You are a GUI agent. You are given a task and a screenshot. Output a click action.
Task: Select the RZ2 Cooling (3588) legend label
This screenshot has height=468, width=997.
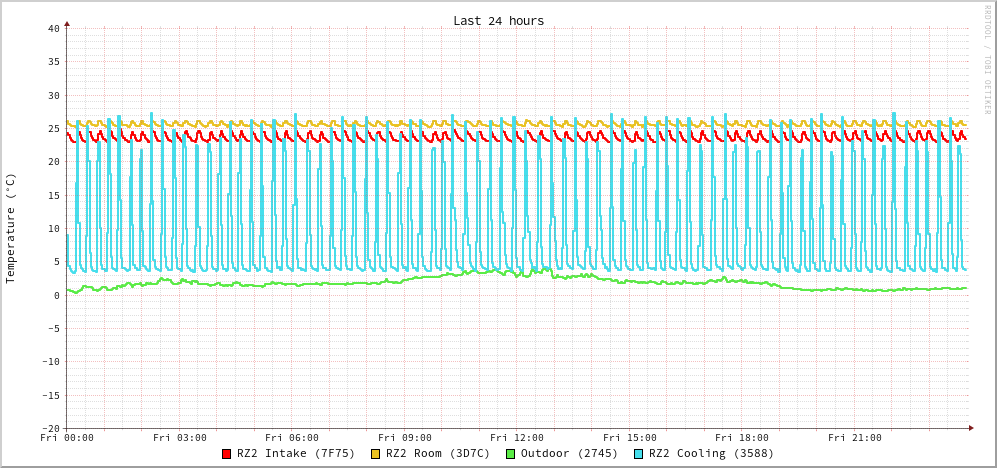click(711, 453)
